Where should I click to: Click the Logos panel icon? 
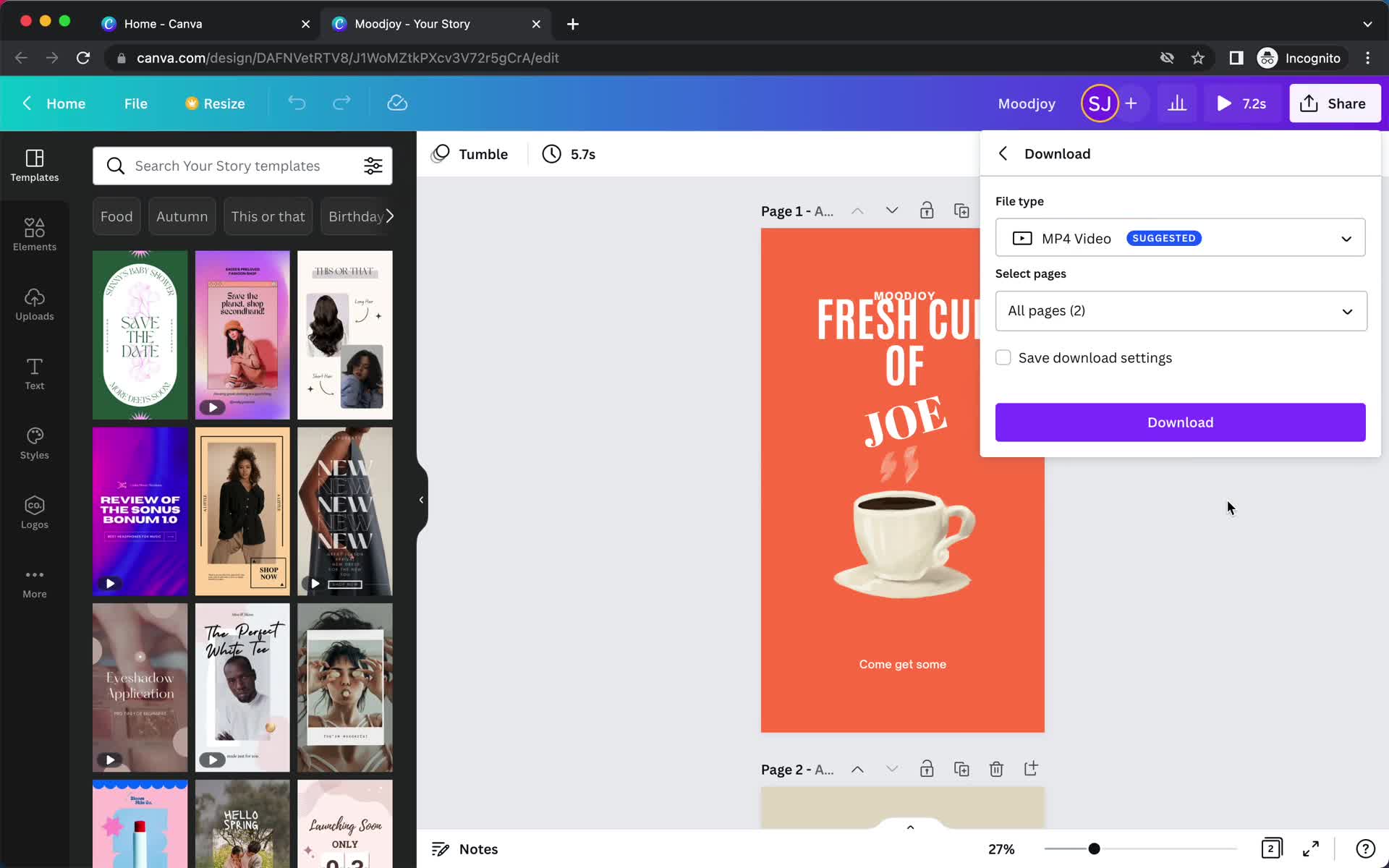tap(35, 510)
